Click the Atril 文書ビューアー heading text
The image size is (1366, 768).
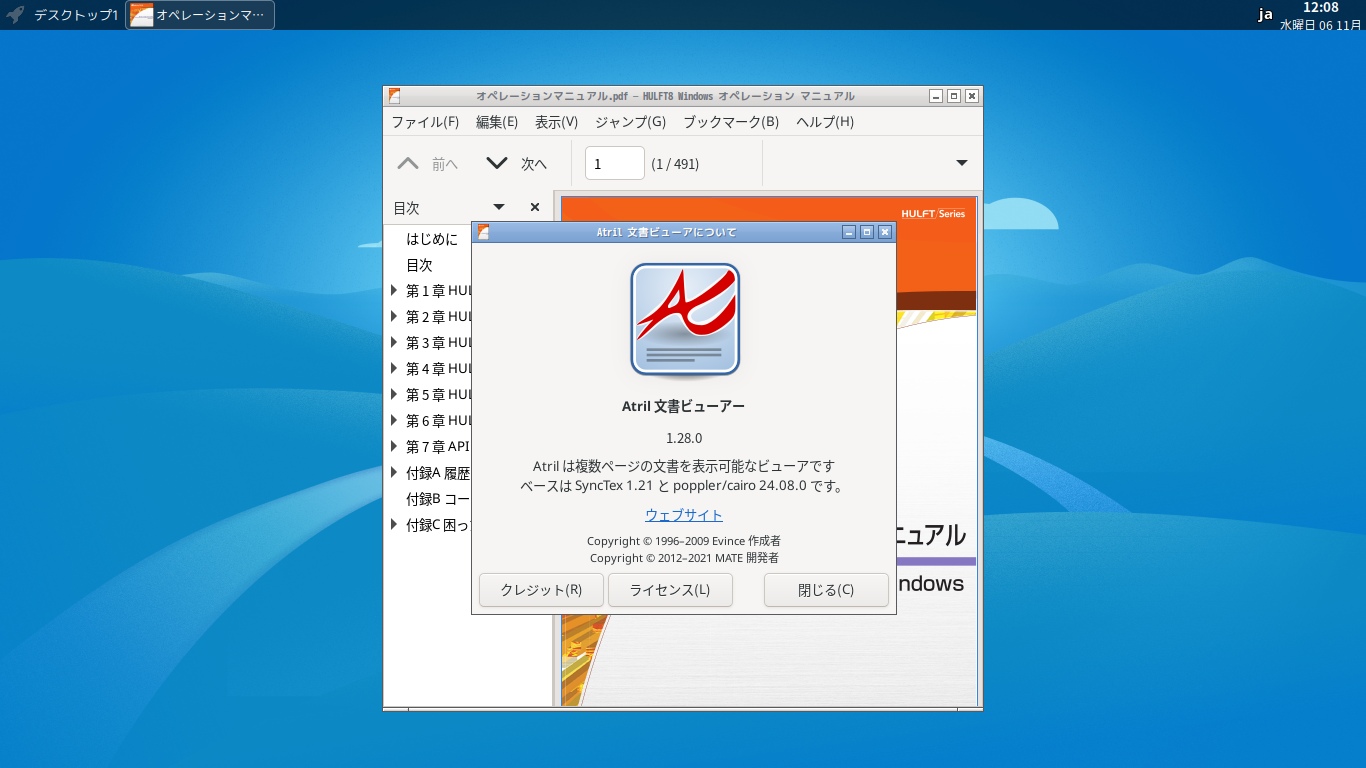pyautogui.click(x=684, y=406)
